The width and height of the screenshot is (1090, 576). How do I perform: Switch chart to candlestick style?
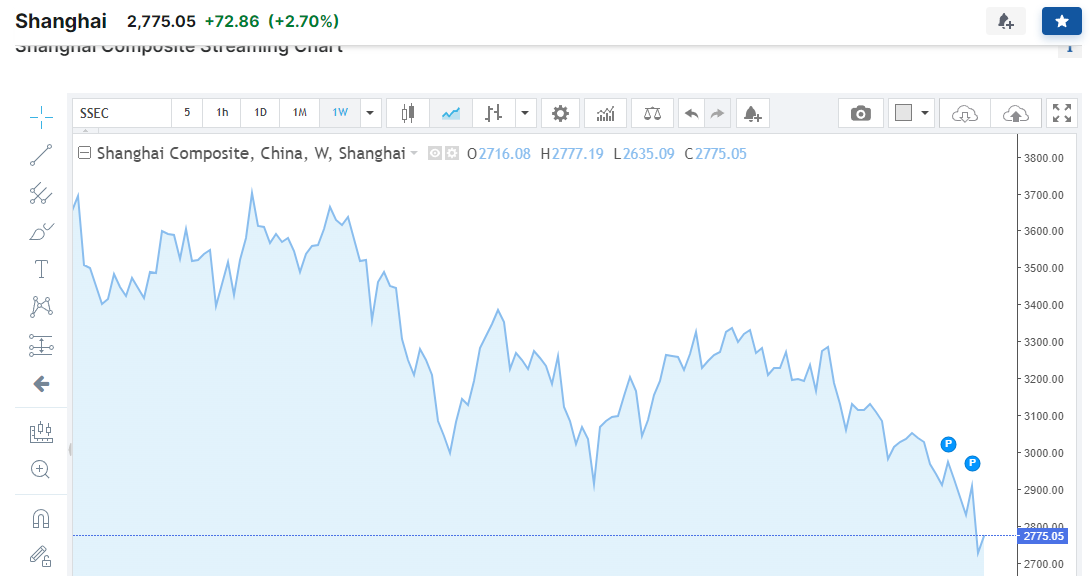tap(408, 113)
